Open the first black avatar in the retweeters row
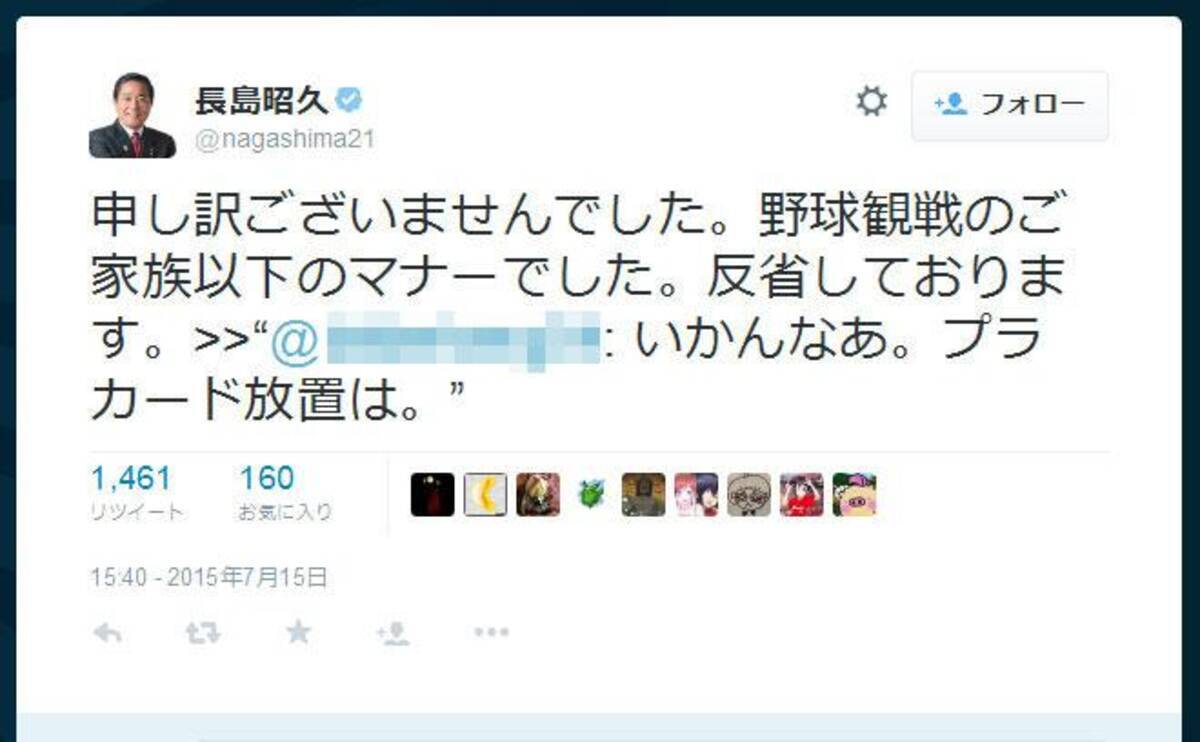 pyautogui.click(x=432, y=494)
